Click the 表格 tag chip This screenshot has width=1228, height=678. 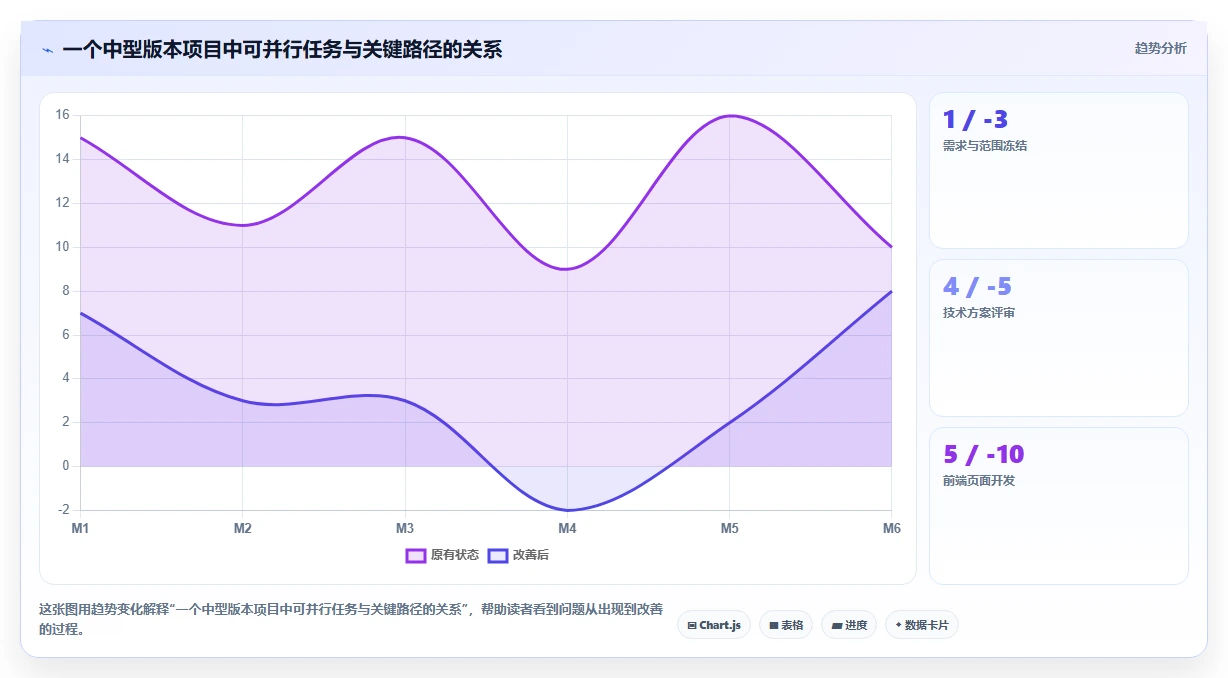tap(786, 625)
